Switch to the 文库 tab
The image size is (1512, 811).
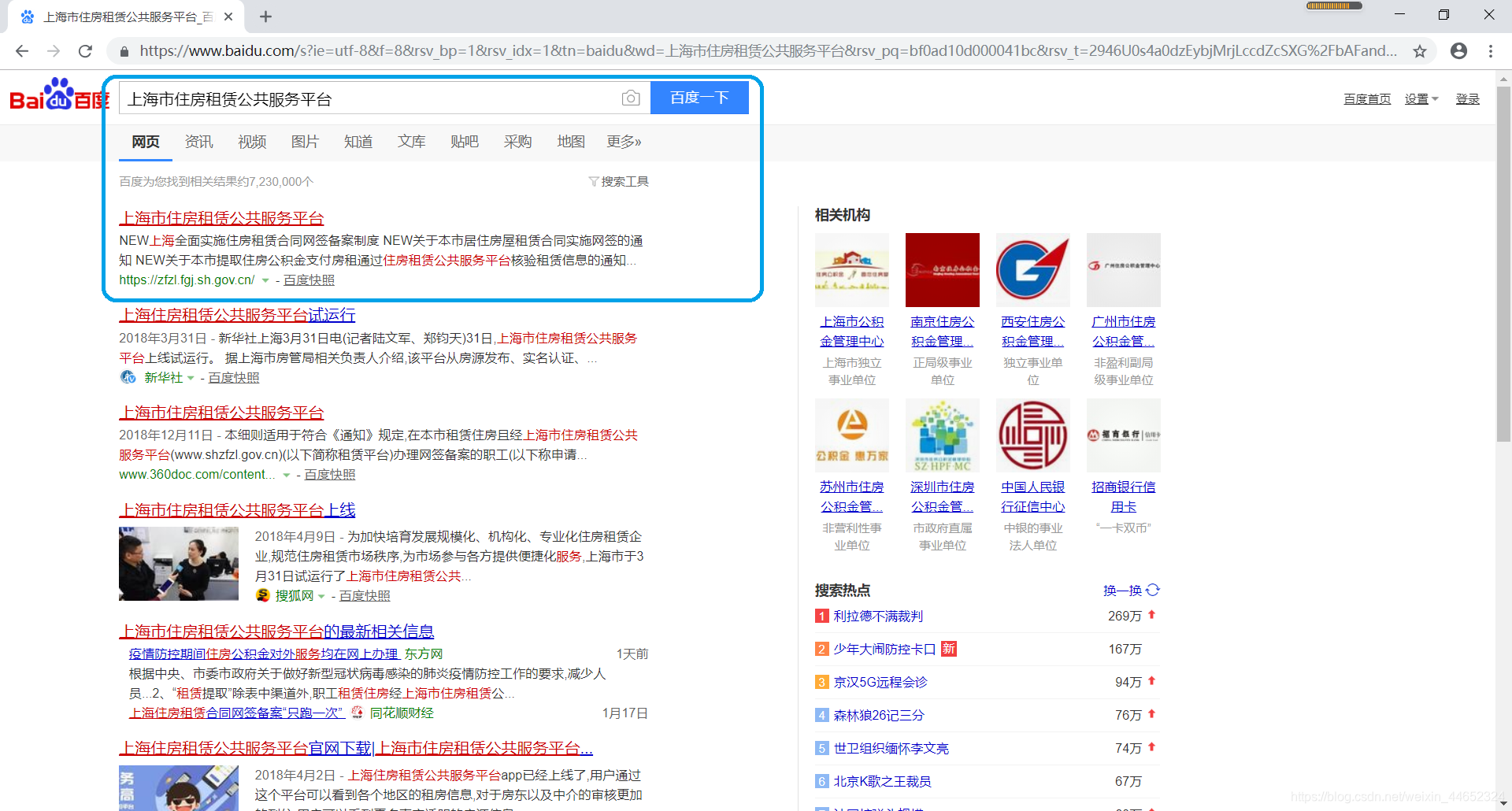pos(411,142)
